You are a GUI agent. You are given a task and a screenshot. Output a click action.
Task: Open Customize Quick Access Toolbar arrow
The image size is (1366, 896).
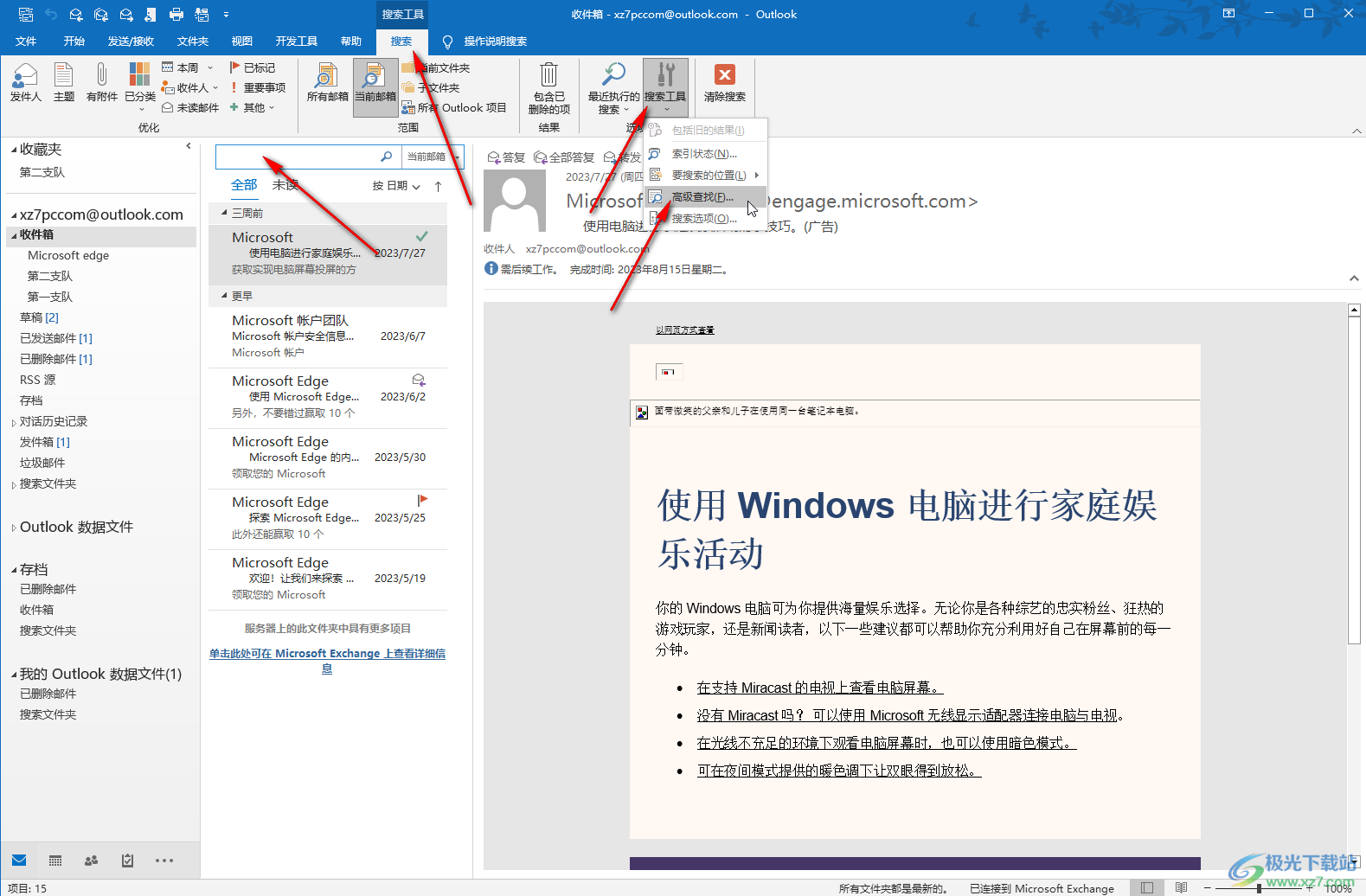pyautogui.click(x=227, y=14)
